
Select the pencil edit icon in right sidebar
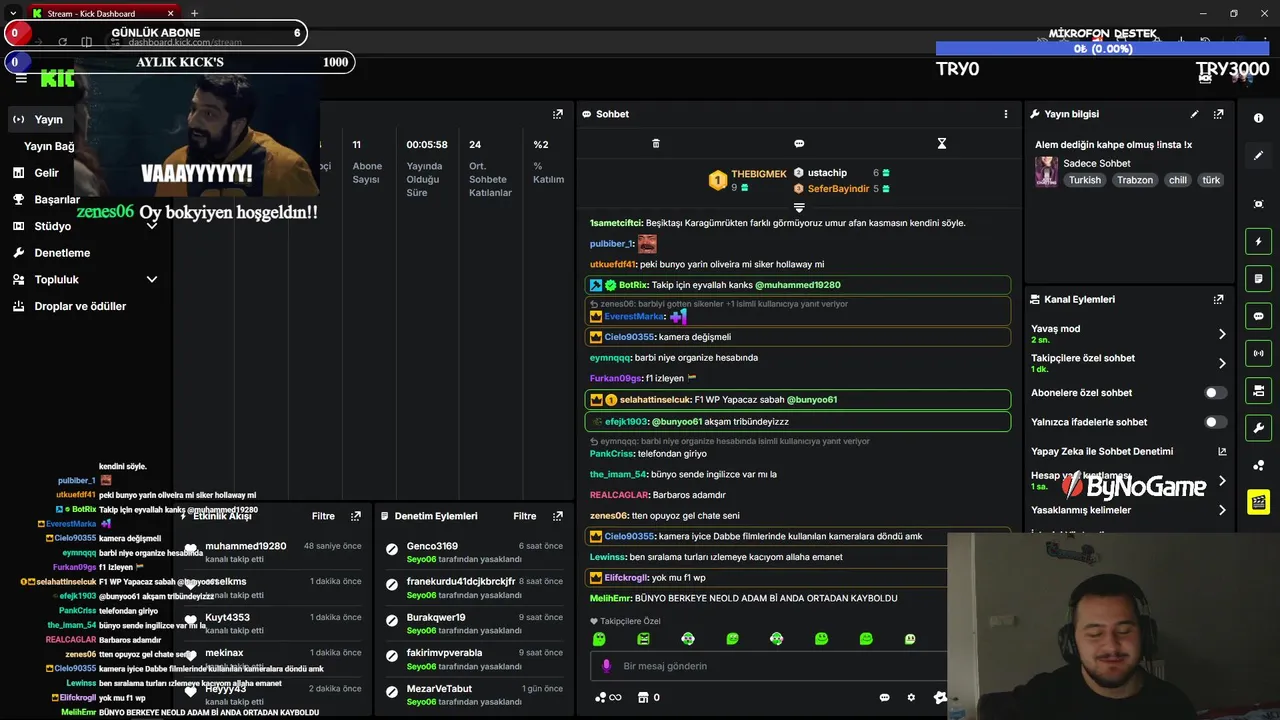1258,156
